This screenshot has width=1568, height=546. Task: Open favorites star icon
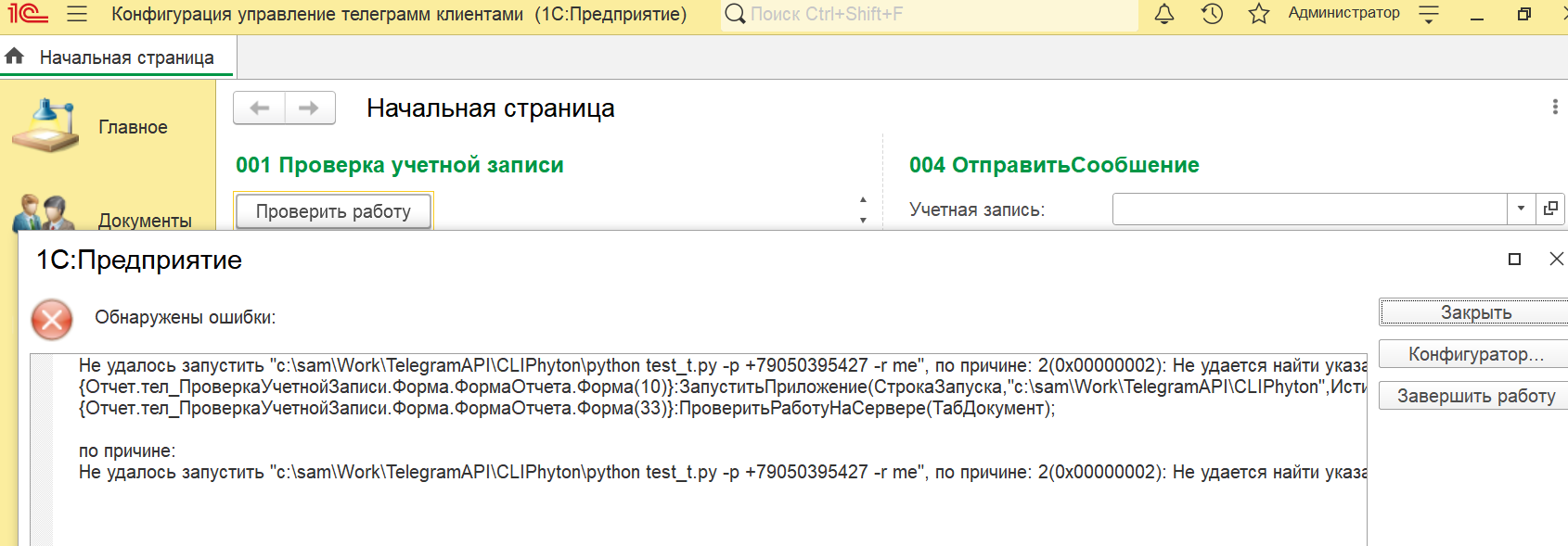click(x=1259, y=14)
